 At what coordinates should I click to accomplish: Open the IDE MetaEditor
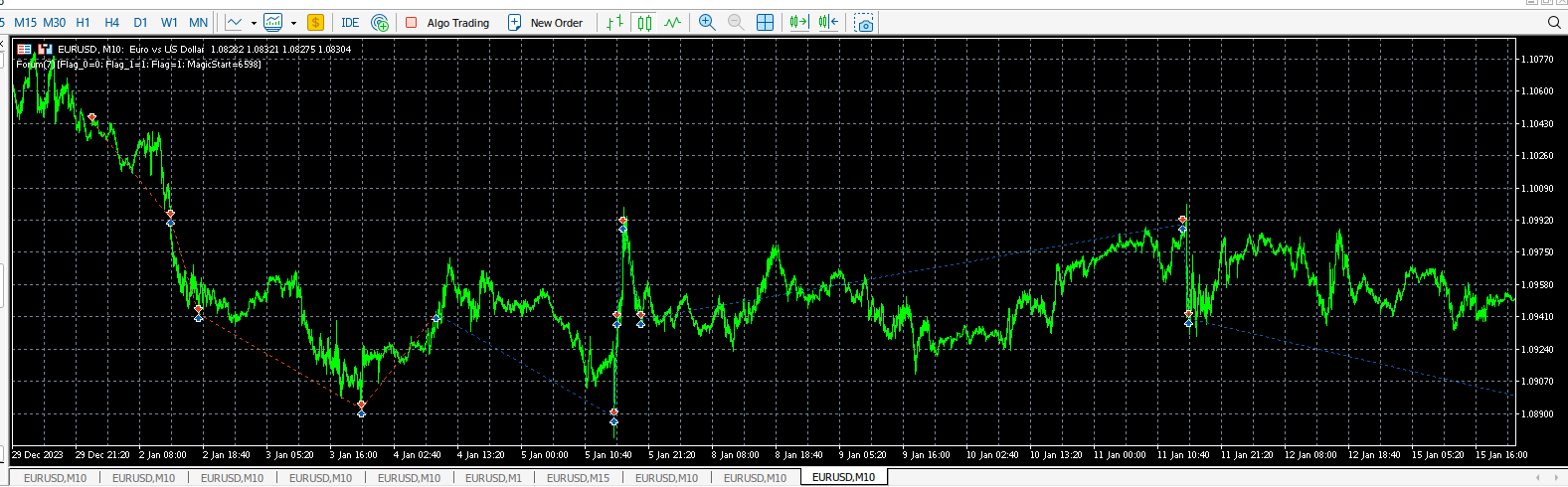click(350, 22)
